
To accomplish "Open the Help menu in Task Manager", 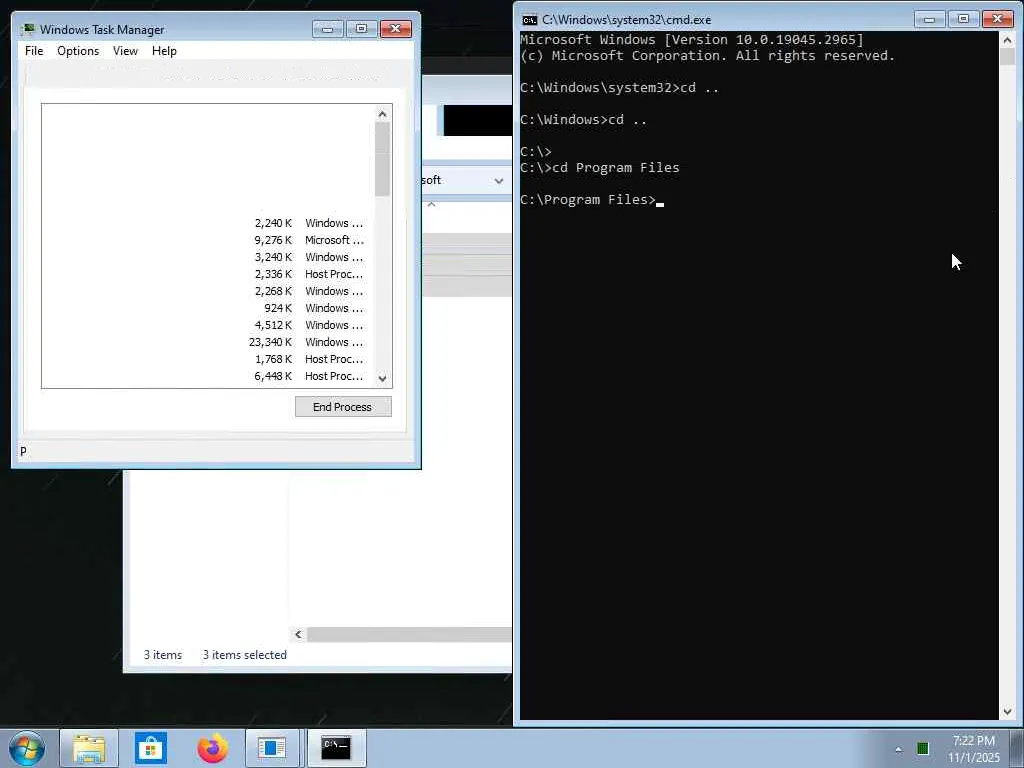I will pyautogui.click(x=164, y=51).
